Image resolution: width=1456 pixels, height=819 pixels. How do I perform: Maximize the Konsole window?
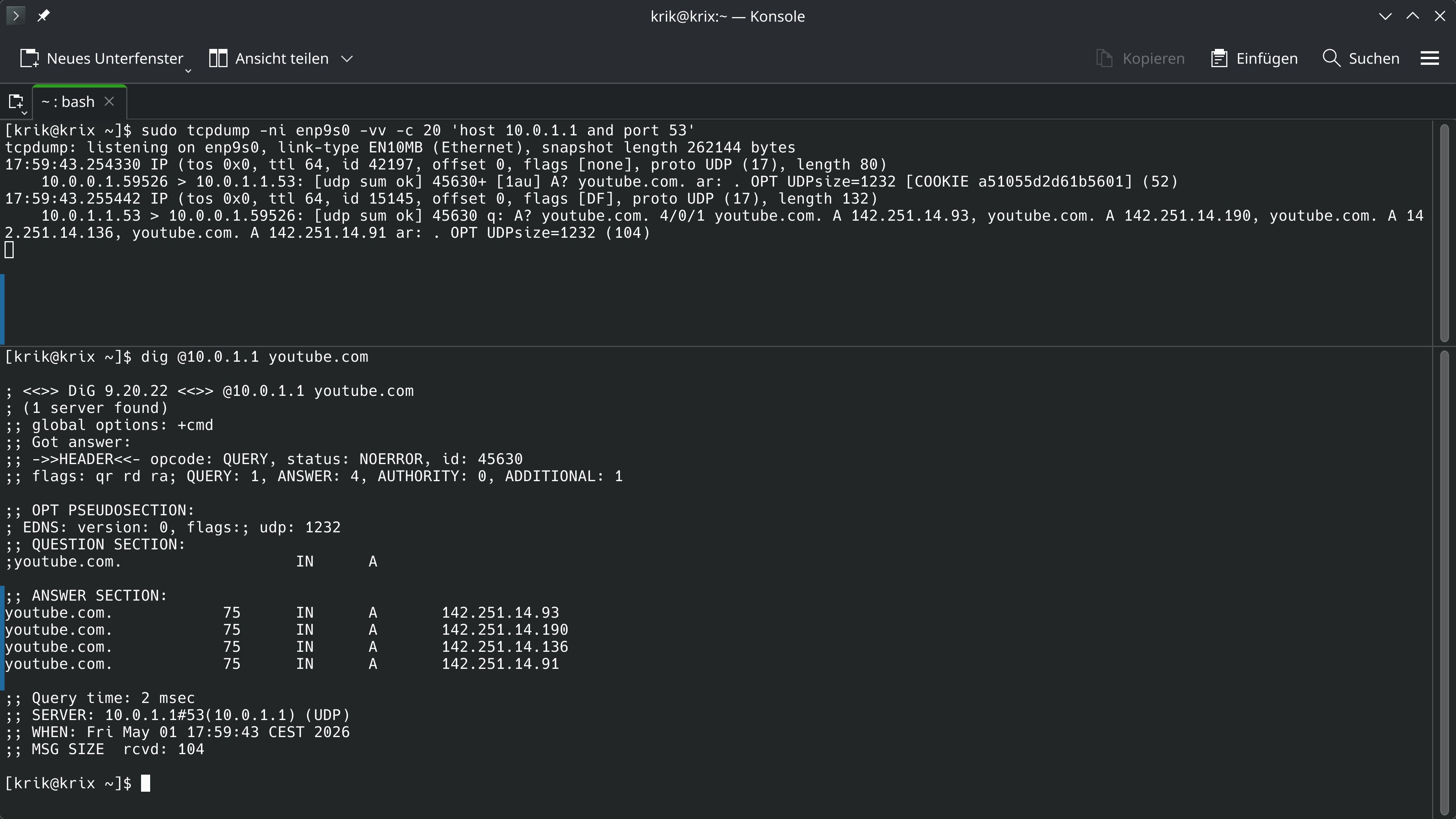point(1412,16)
